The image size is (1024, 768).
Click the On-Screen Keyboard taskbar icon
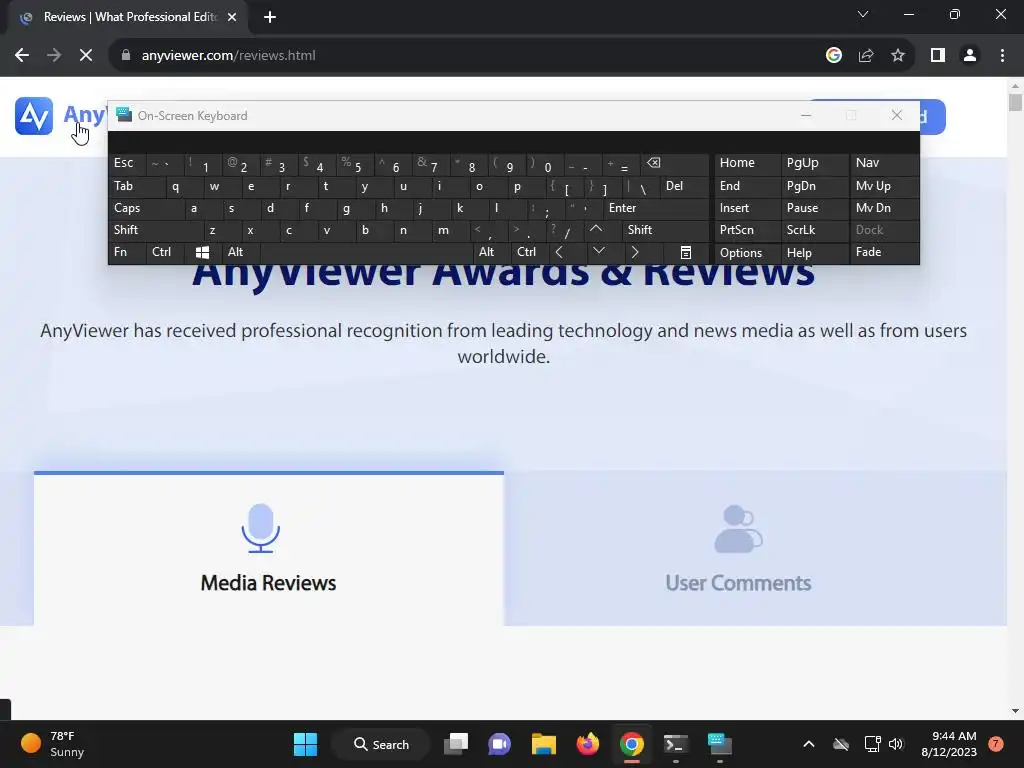[720, 744]
